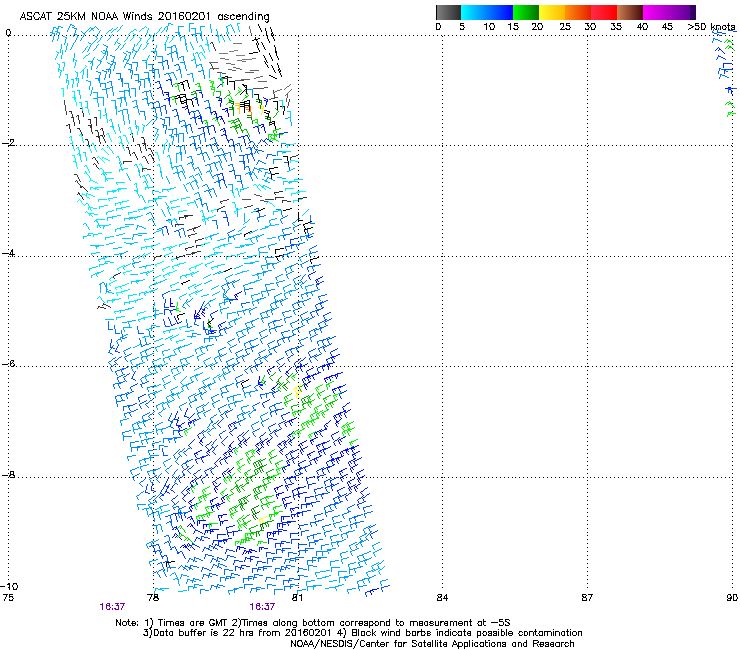Click the green 15–20 knots color segment
Viewport: 740px width, 650px height.
click(x=526, y=12)
